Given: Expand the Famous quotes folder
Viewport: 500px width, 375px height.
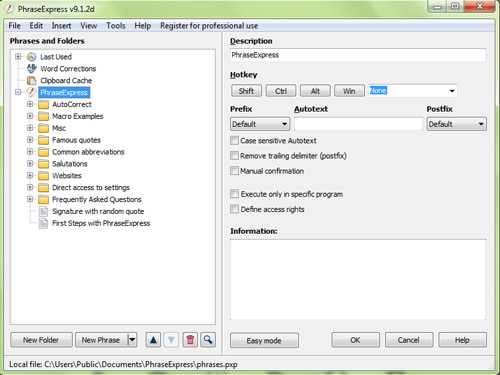Looking at the screenshot, I should (30, 140).
